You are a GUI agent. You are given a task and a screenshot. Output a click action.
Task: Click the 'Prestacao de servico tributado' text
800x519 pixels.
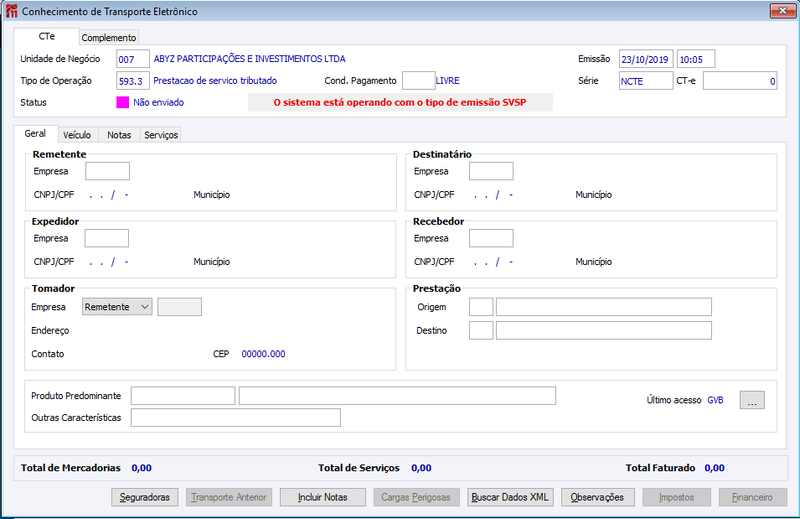tap(215, 81)
